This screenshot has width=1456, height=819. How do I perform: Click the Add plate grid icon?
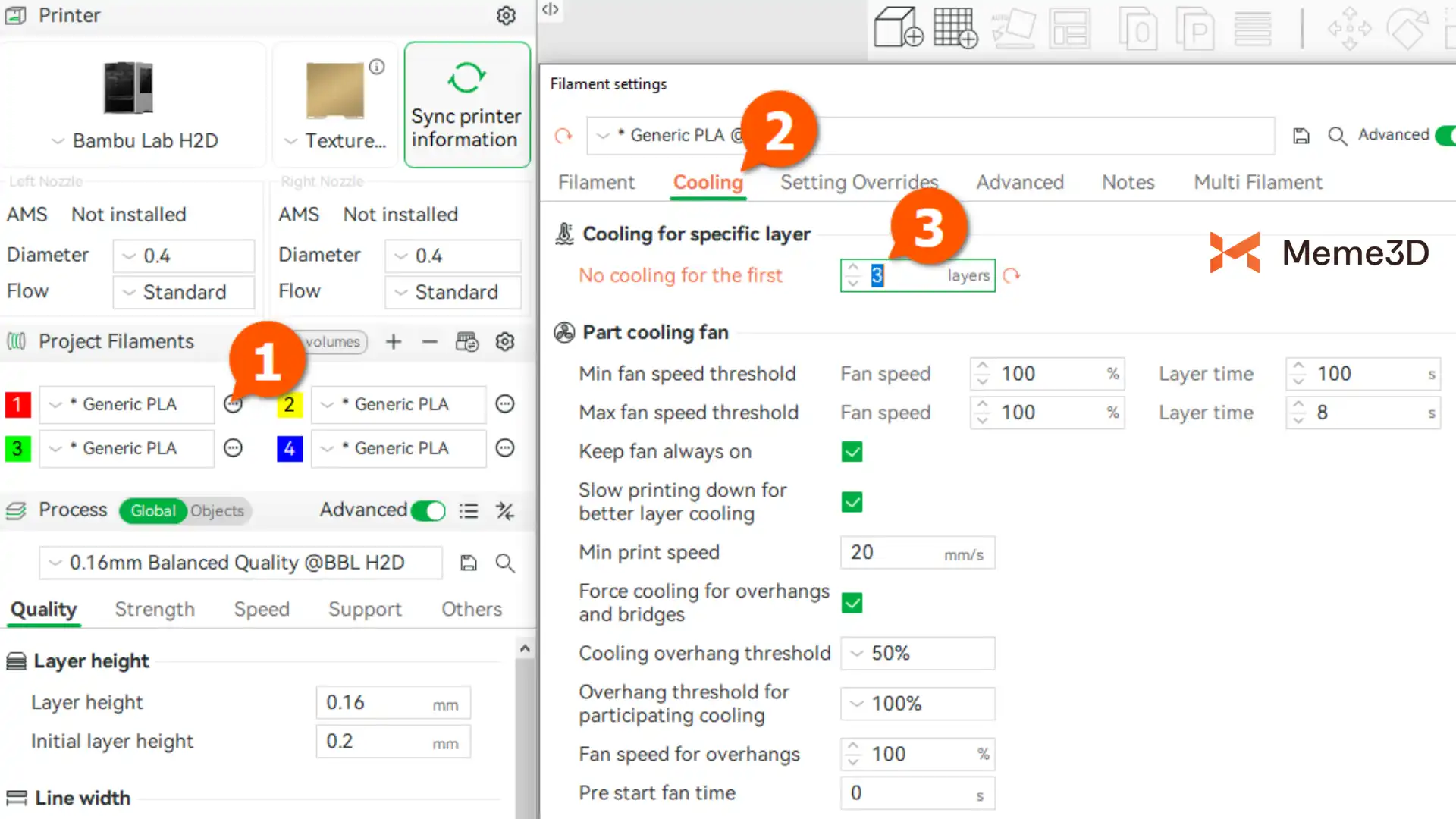coord(954,29)
